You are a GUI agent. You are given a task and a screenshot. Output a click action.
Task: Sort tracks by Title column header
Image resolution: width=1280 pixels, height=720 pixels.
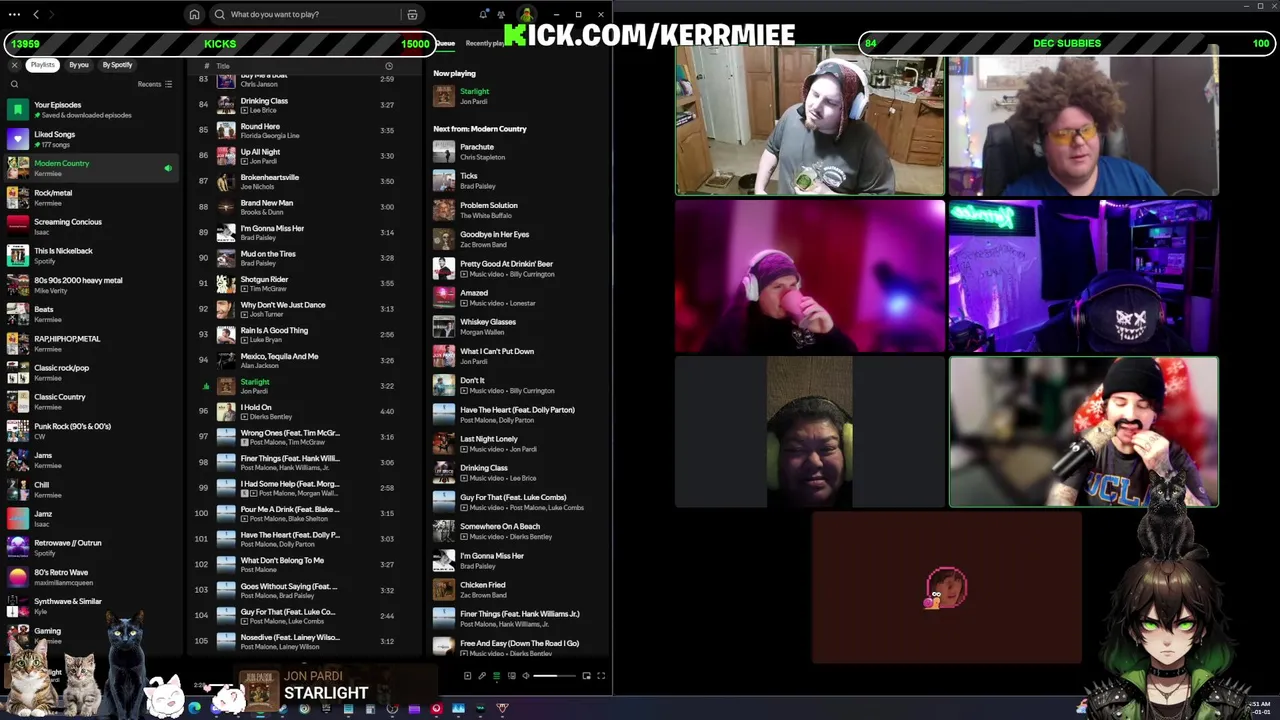pyautogui.click(x=223, y=66)
